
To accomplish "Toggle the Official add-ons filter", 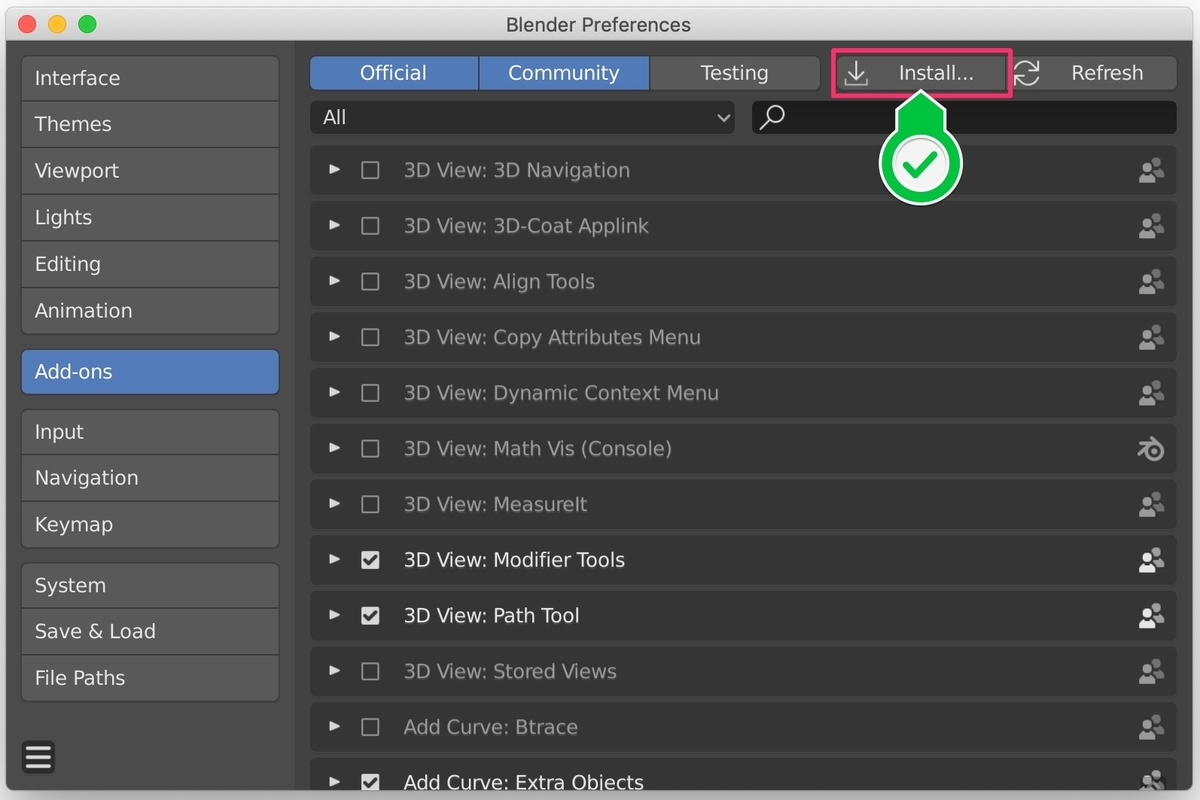I will [x=394, y=73].
